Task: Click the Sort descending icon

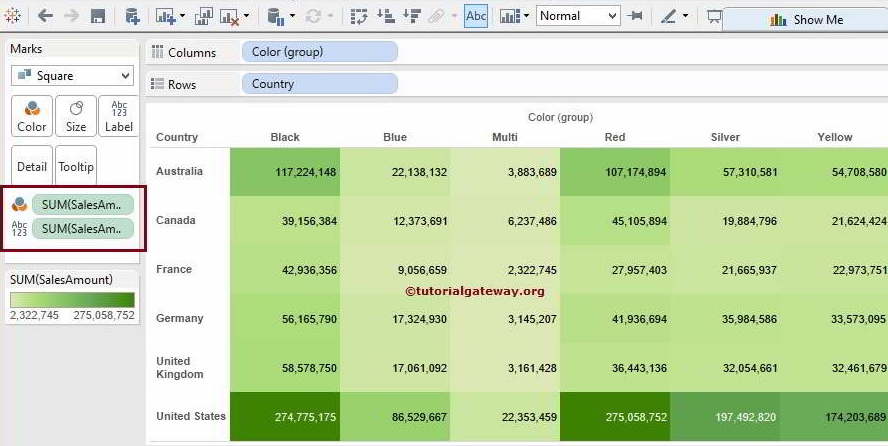Action: point(412,16)
